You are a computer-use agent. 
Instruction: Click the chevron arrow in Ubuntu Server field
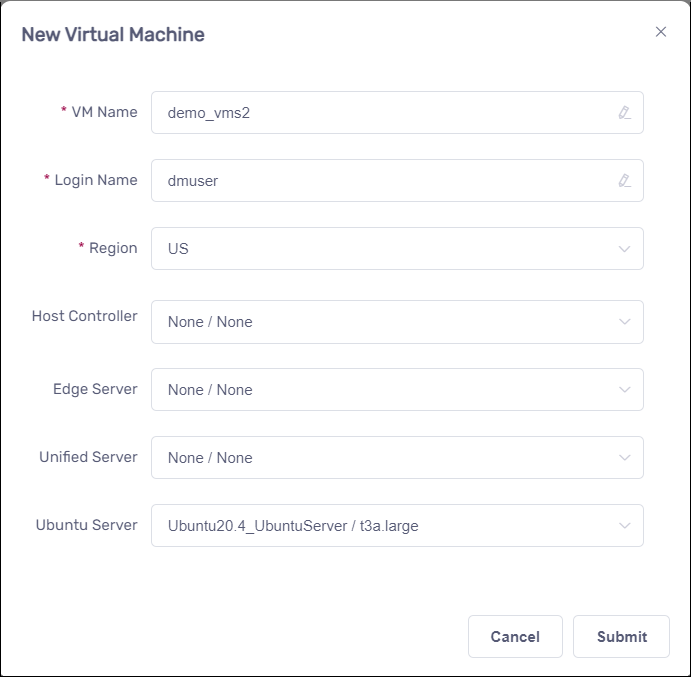[x=624, y=526]
